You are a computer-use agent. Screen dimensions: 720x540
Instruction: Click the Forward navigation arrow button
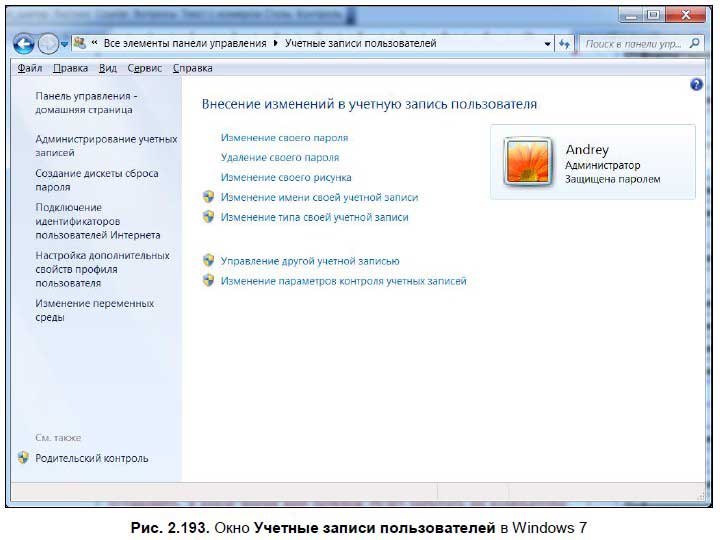pos(48,45)
